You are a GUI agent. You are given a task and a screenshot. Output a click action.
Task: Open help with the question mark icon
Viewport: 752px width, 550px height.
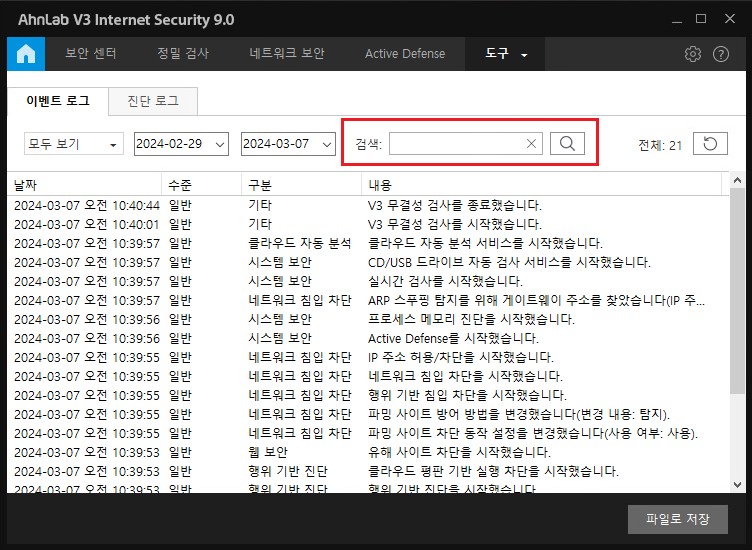tap(721, 54)
